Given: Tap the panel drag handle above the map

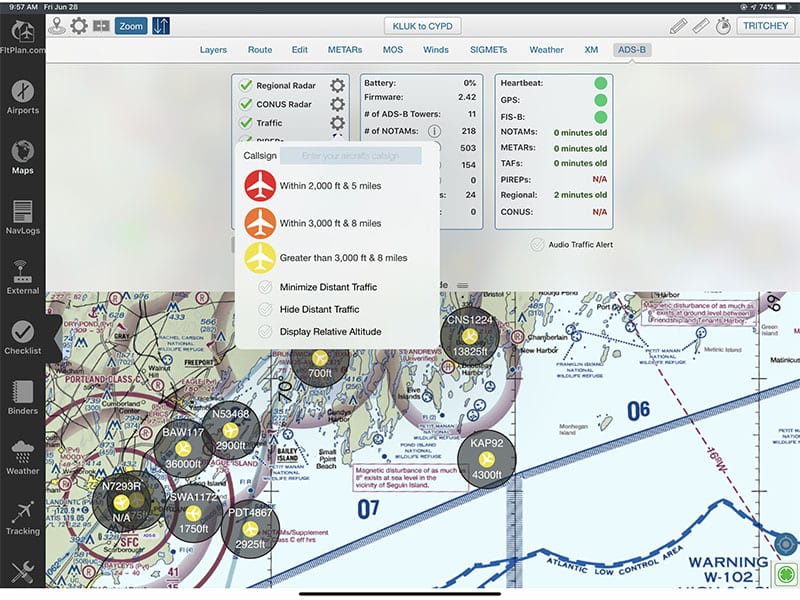Looking at the screenshot, I should tap(462, 285).
